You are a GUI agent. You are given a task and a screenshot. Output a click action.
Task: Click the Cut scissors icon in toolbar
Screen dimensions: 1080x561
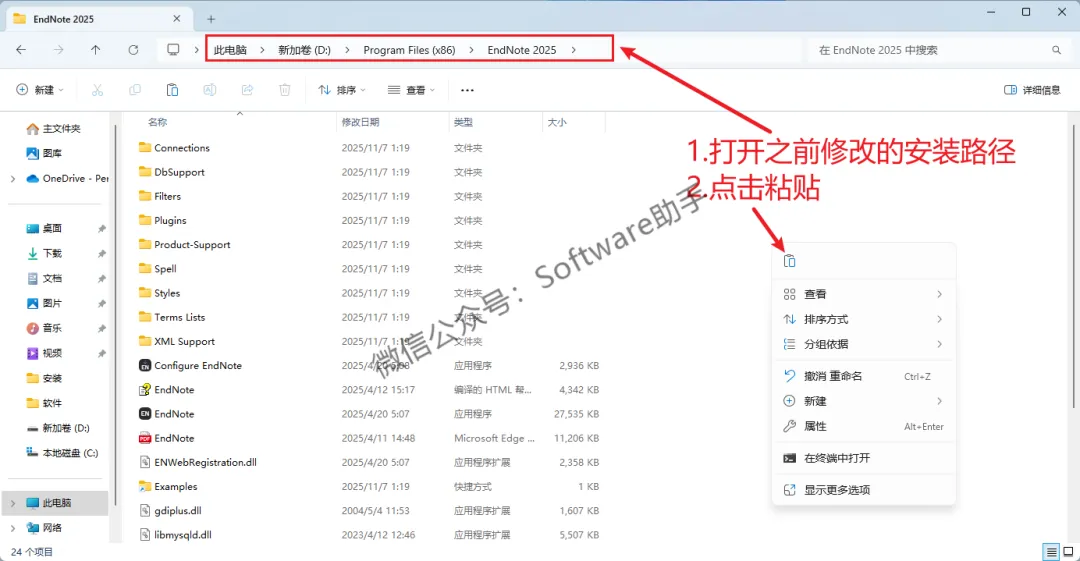97,90
